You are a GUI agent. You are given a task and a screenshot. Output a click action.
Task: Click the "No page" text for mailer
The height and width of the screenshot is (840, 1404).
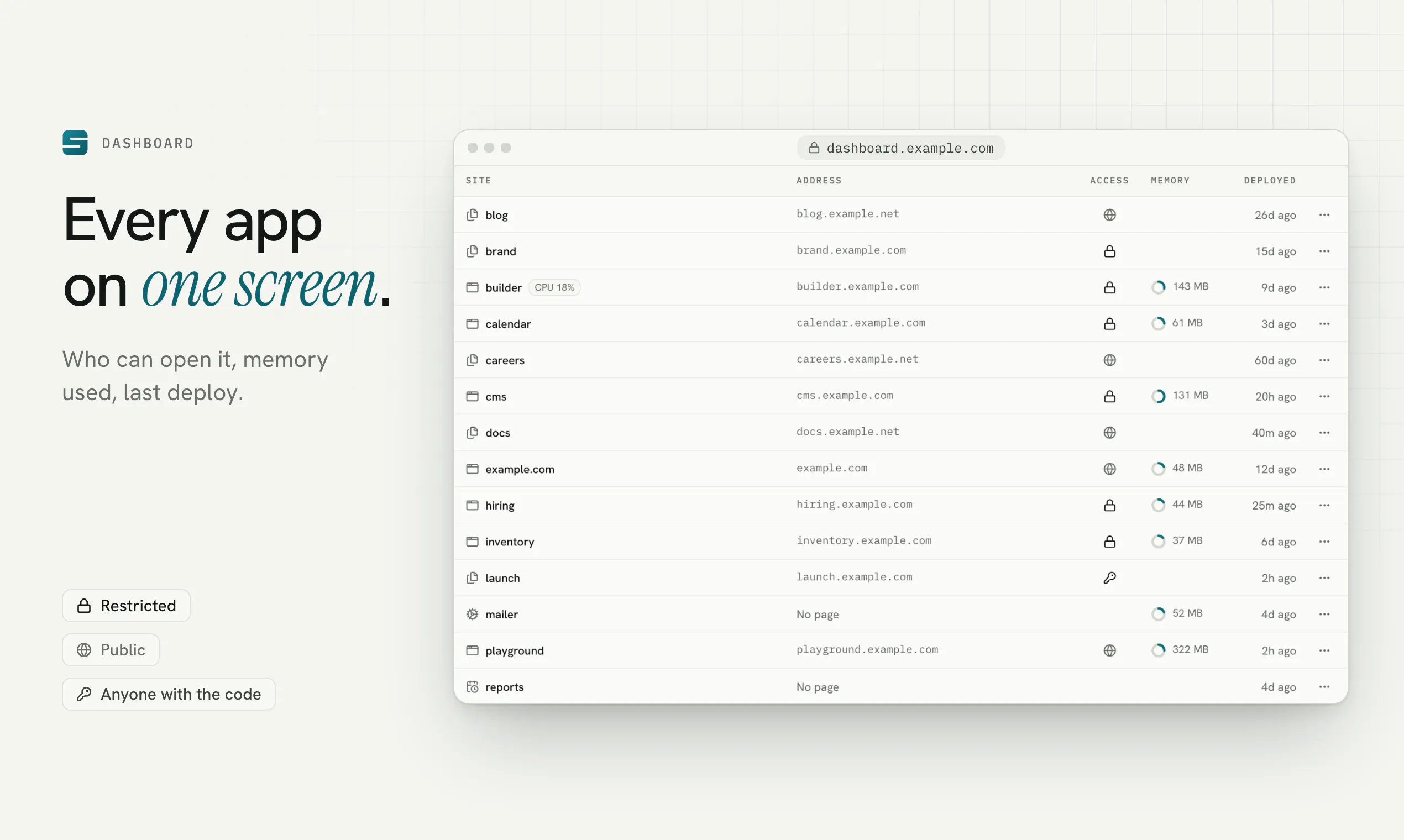coord(817,615)
